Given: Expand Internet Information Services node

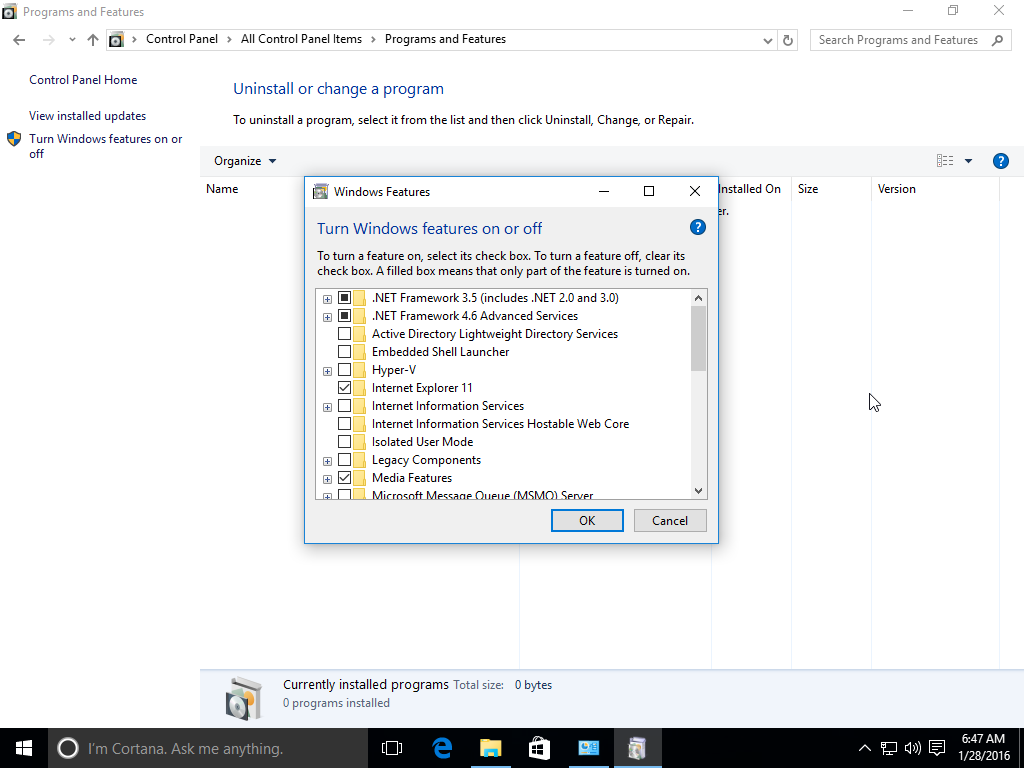Looking at the screenshot, I should pyautogui.click(x=327, y=407).
